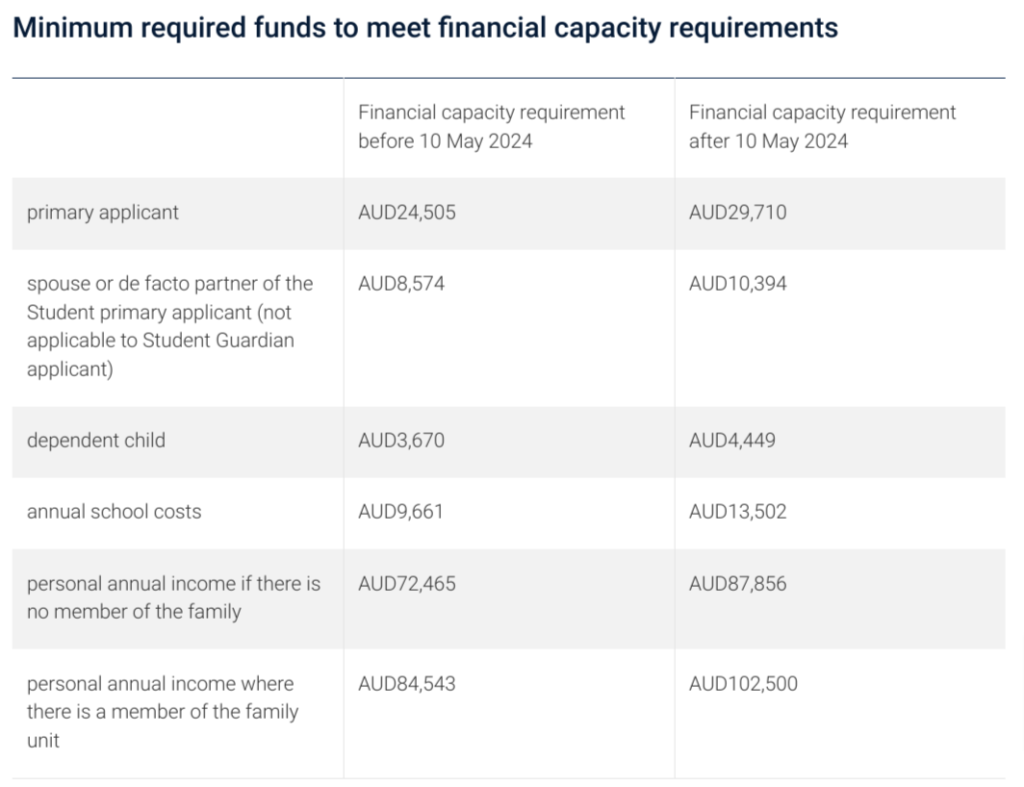Select the 'before 10 May 2024' column header
Screen dimensions: 1024x787
tap(491, 126)
